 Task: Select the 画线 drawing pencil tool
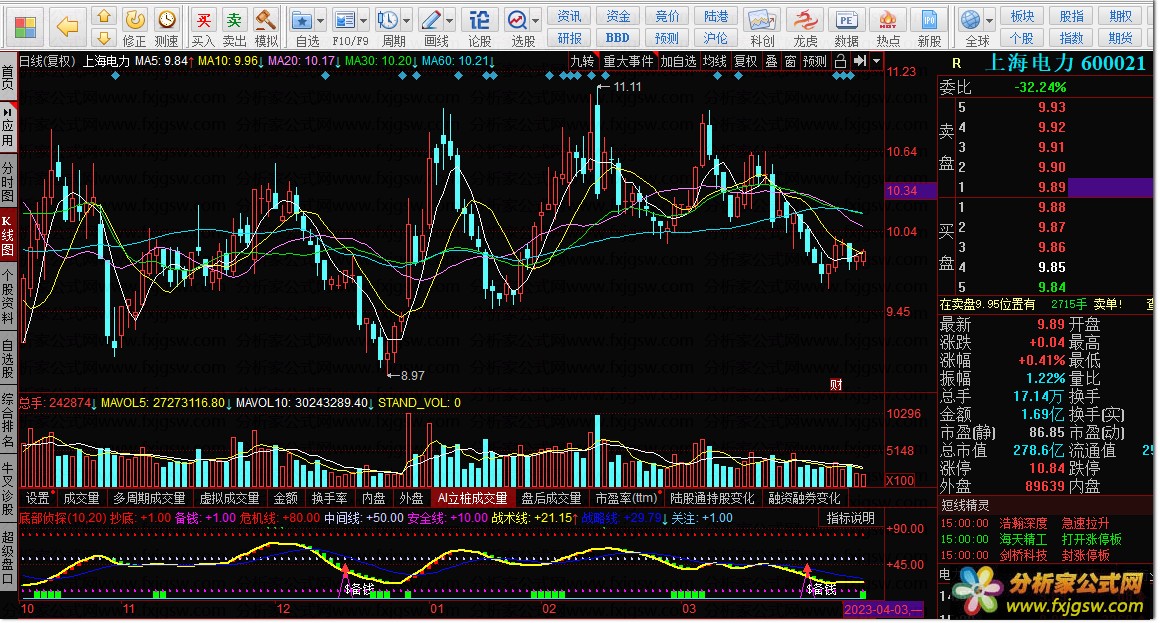click(431, 20)
